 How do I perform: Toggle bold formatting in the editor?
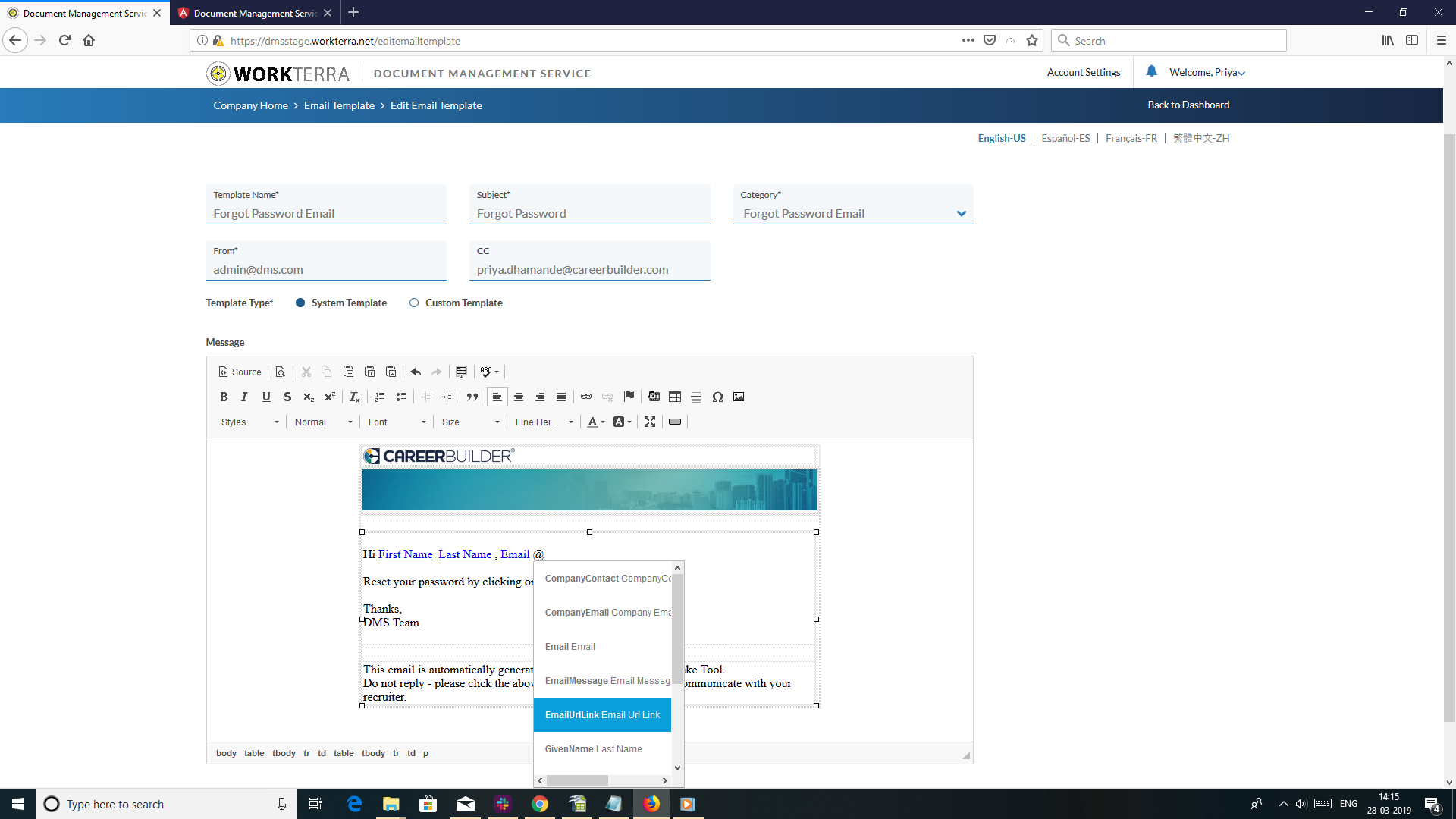224,397
